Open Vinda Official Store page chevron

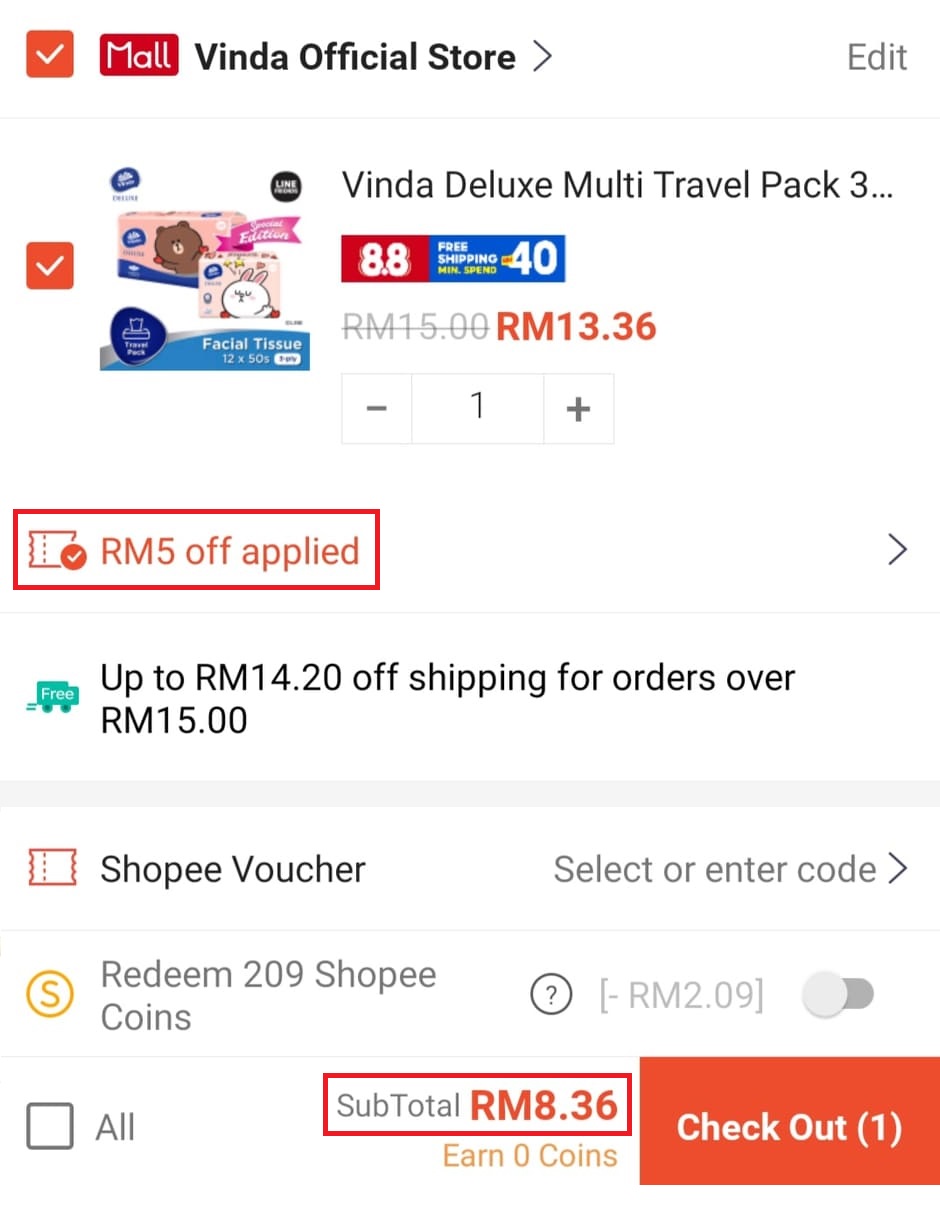pyautogui.click(x=542, y=56)
